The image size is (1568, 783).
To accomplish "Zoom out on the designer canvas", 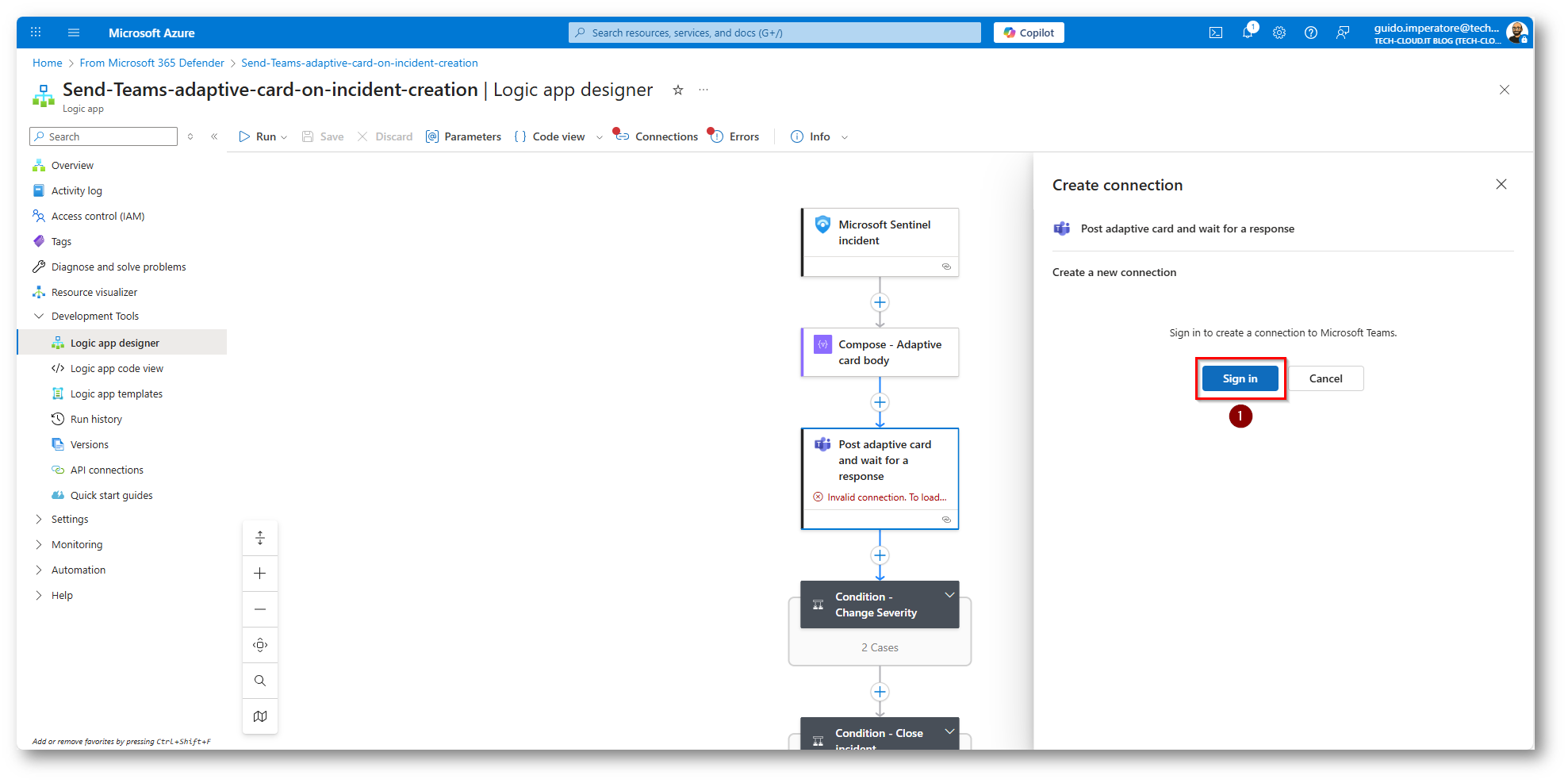I will [260, 609].
